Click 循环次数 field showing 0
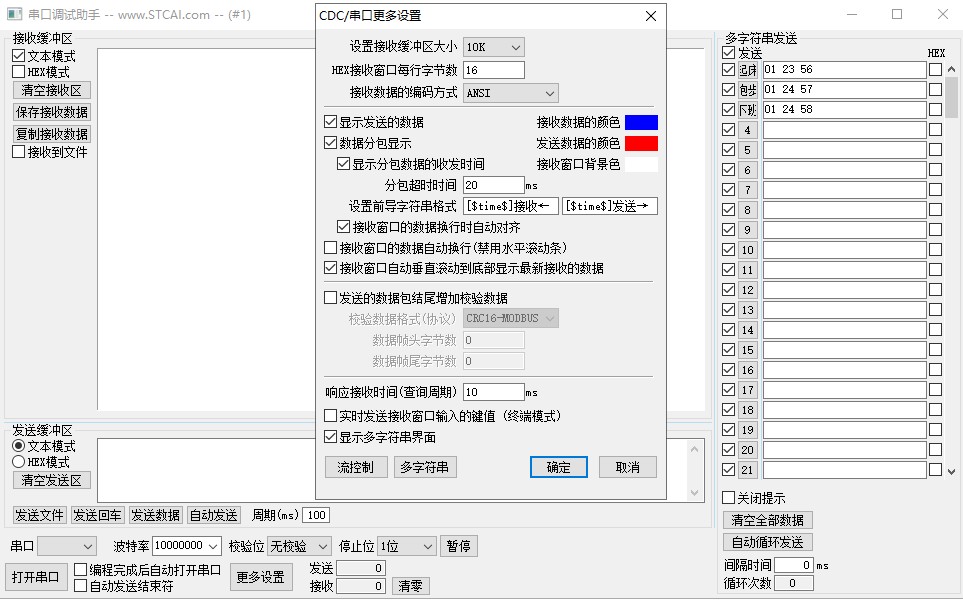 (x=794, y=583)
